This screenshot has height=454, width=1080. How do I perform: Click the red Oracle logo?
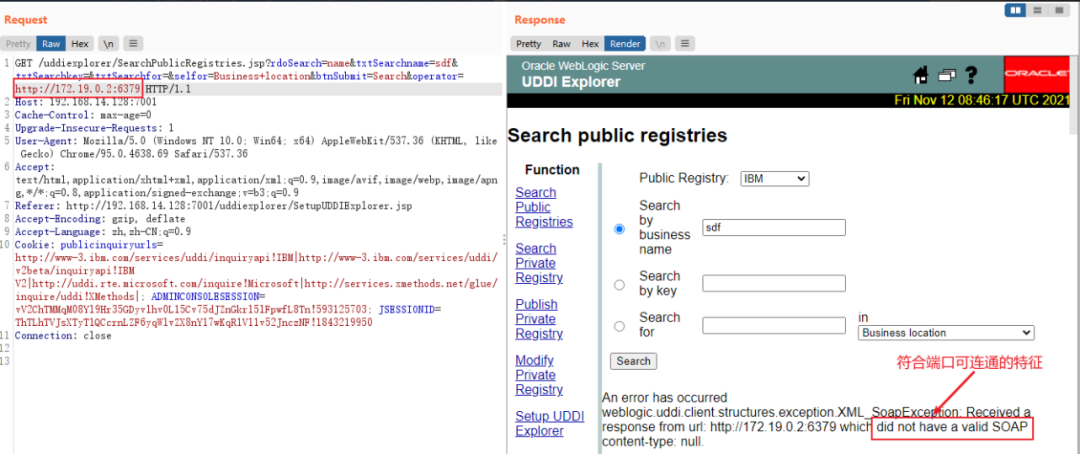[1037, 74]
